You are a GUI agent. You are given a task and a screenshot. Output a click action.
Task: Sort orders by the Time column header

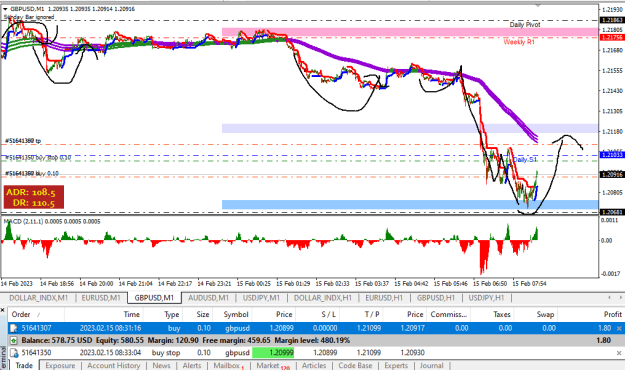pos(104,315)
